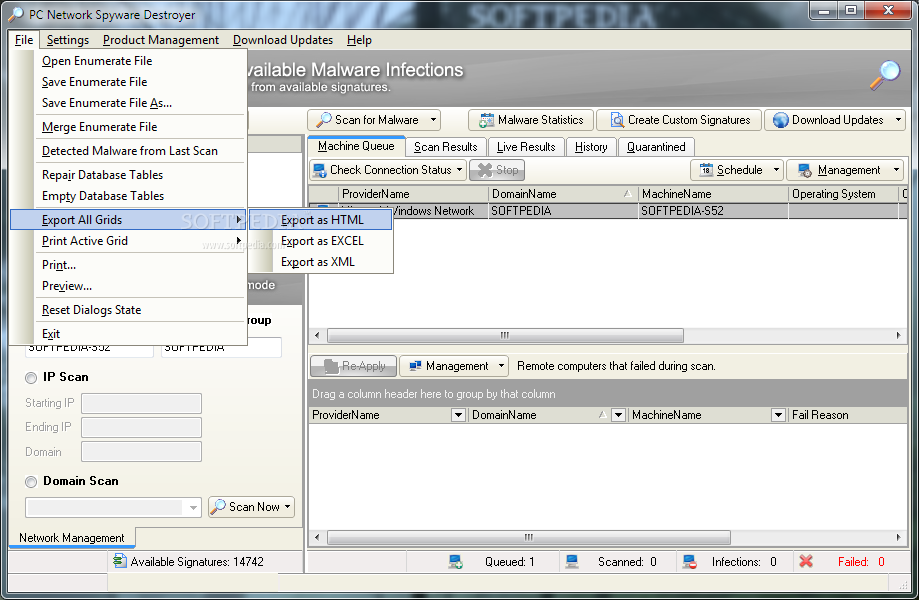Select Repair Database Tables menu item

[128, 175]
